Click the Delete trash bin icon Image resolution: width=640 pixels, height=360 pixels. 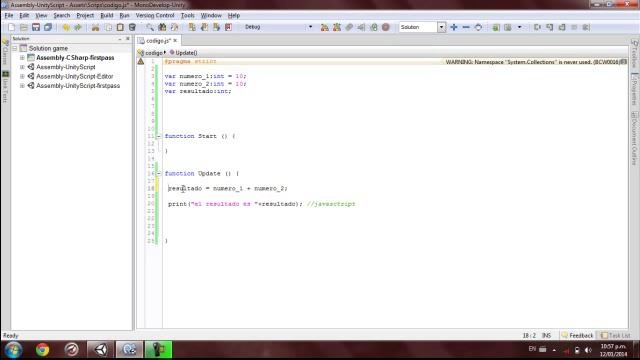point(132,27)
